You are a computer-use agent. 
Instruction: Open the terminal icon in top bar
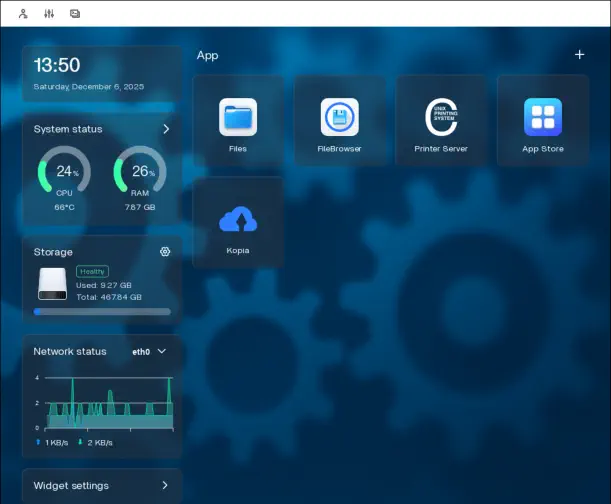pyautogui.click(x=75, y=14)
